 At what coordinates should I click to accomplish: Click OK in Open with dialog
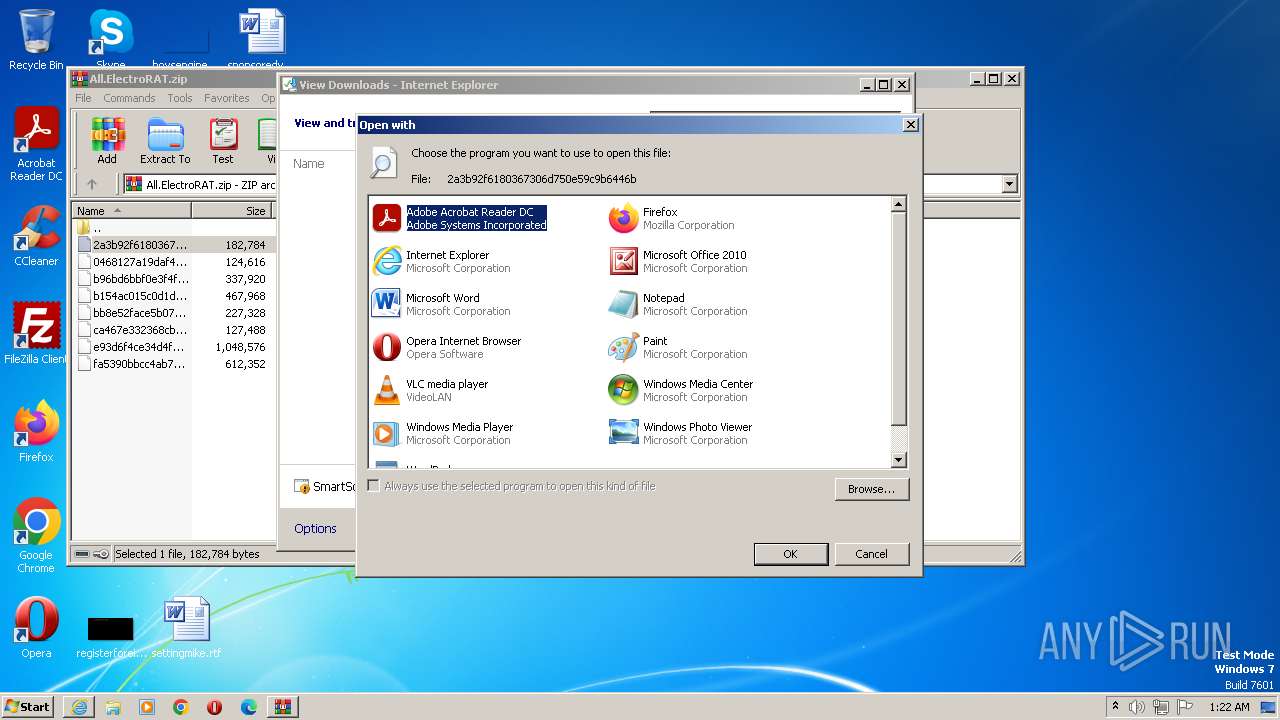(x=790, y=554)
